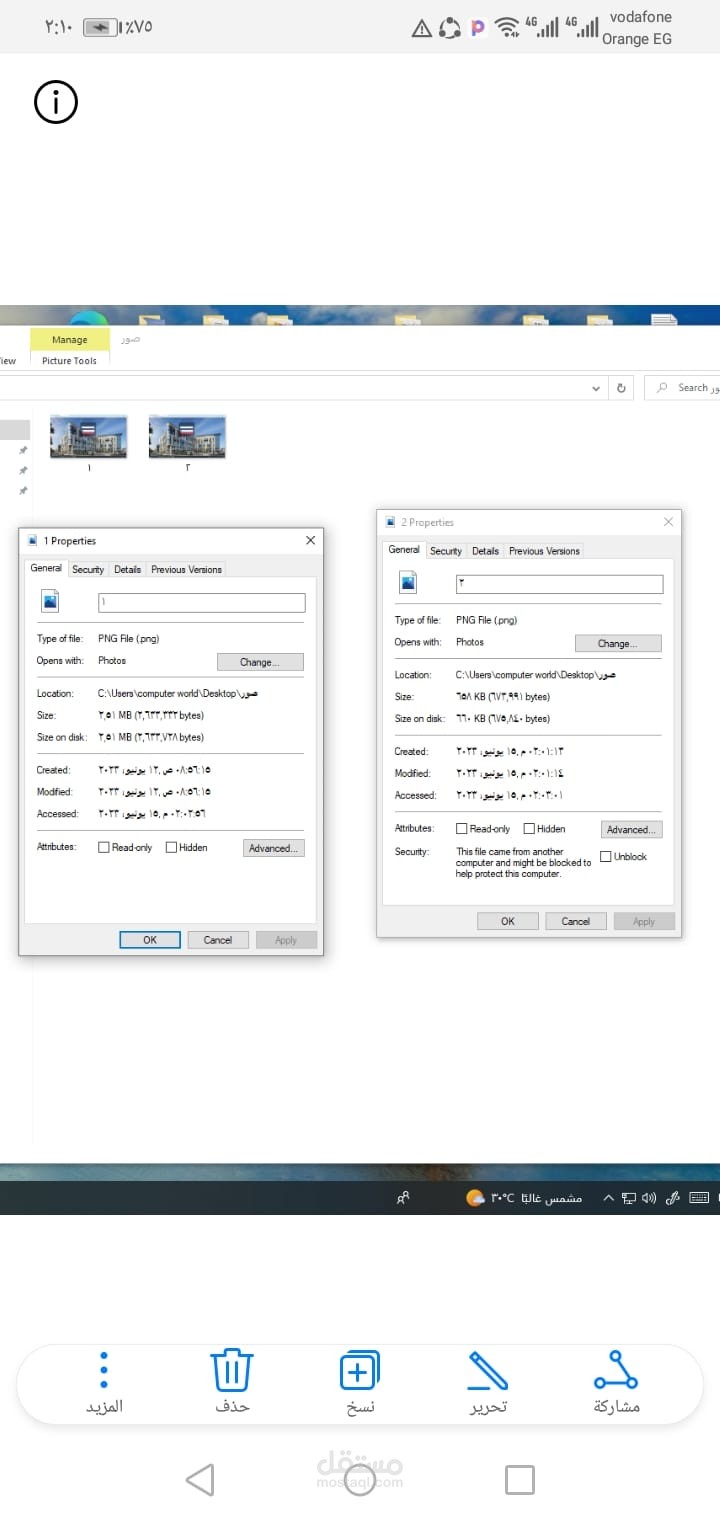Click file icon in 1 Properties dialog
This screenshot has width=720, height=1520.
click(50, 601)
